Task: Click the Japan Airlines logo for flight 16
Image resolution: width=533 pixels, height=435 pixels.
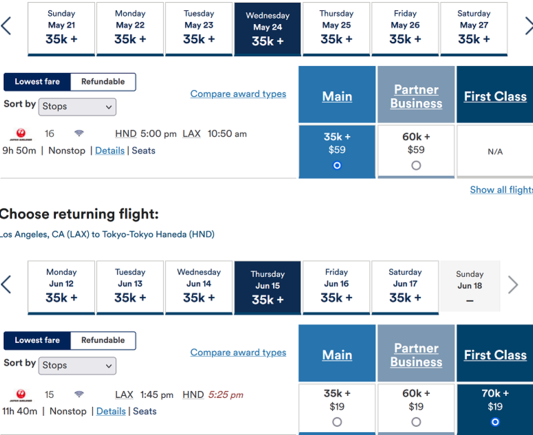Action: (21, 134)
